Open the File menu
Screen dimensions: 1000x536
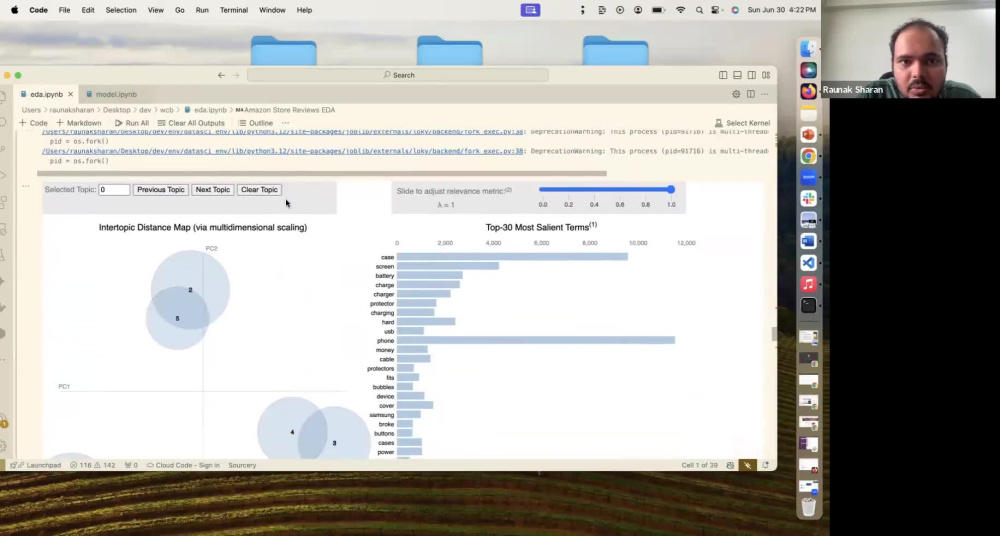pos(64,10)
